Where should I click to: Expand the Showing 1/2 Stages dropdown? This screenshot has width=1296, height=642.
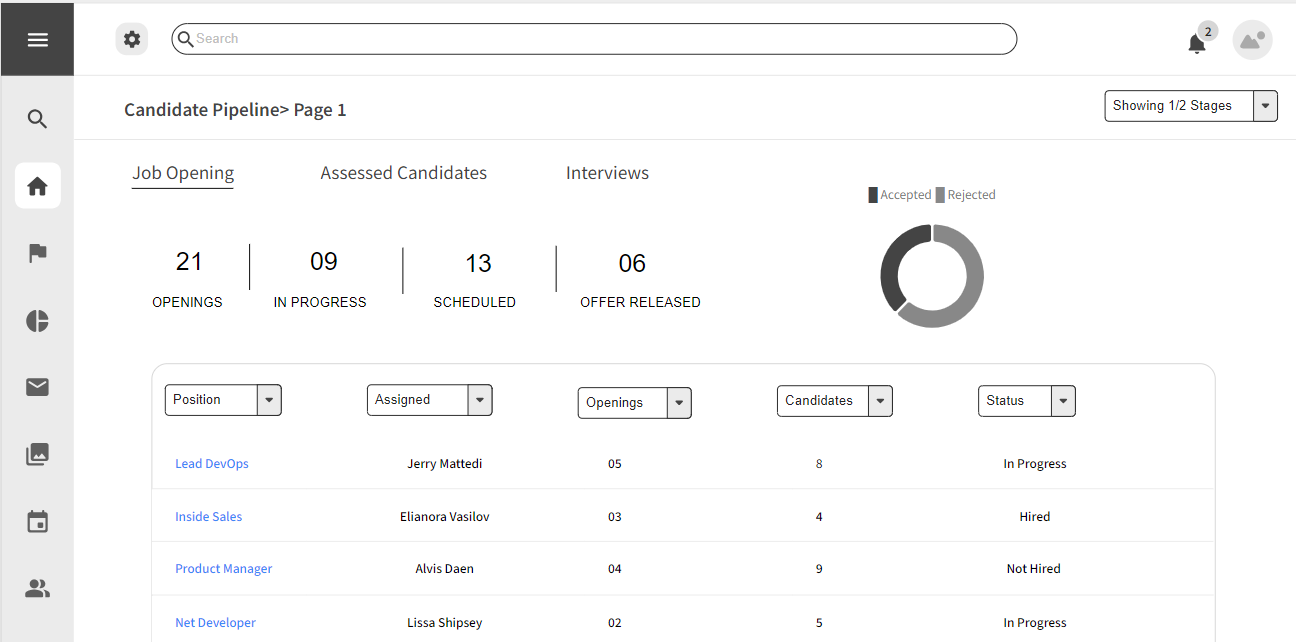1191,106
